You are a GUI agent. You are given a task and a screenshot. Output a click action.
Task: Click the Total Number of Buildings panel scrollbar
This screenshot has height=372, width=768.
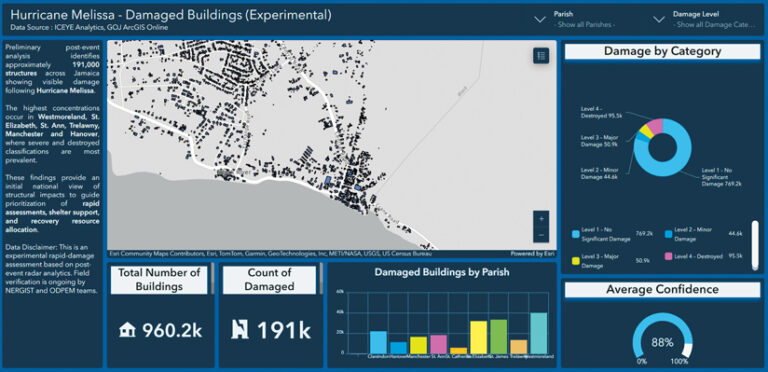pos(213,279)
